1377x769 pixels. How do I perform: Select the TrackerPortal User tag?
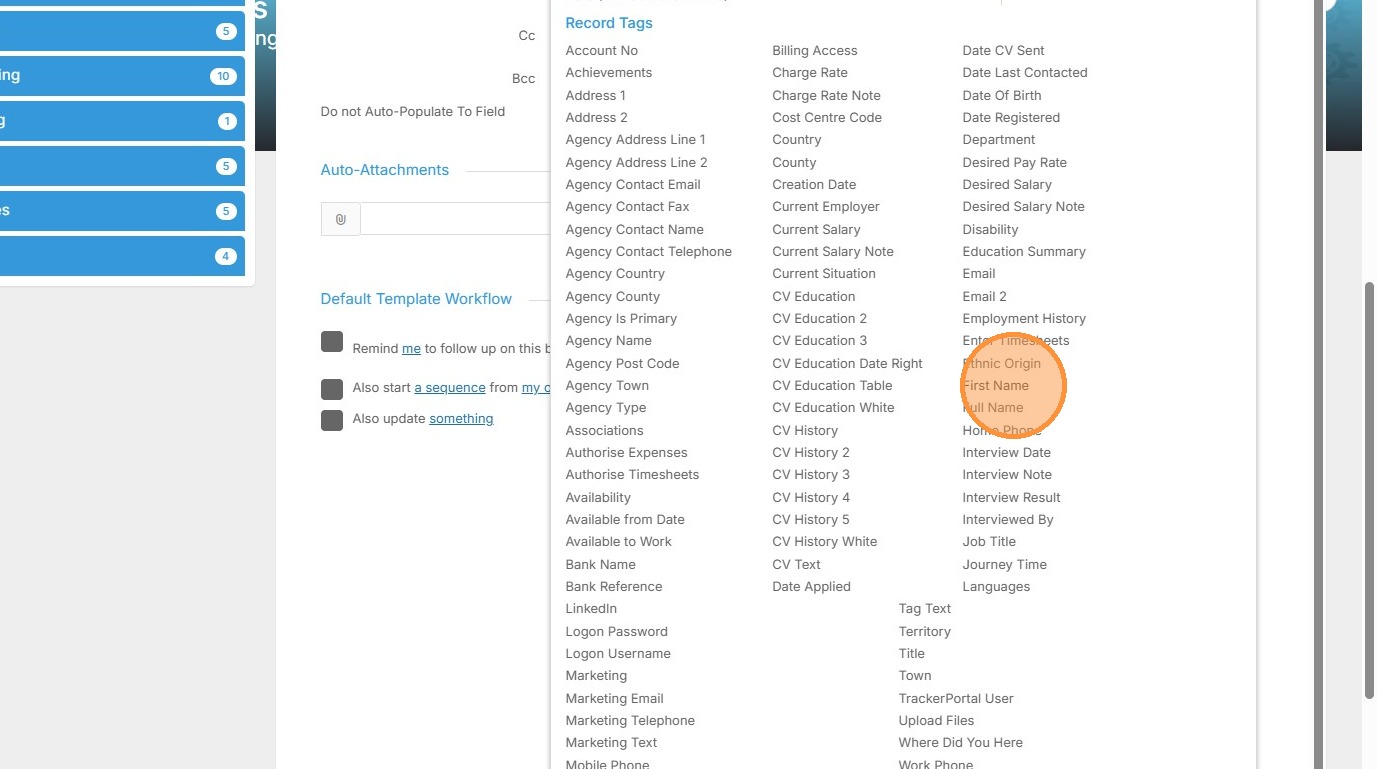point(956,699)
